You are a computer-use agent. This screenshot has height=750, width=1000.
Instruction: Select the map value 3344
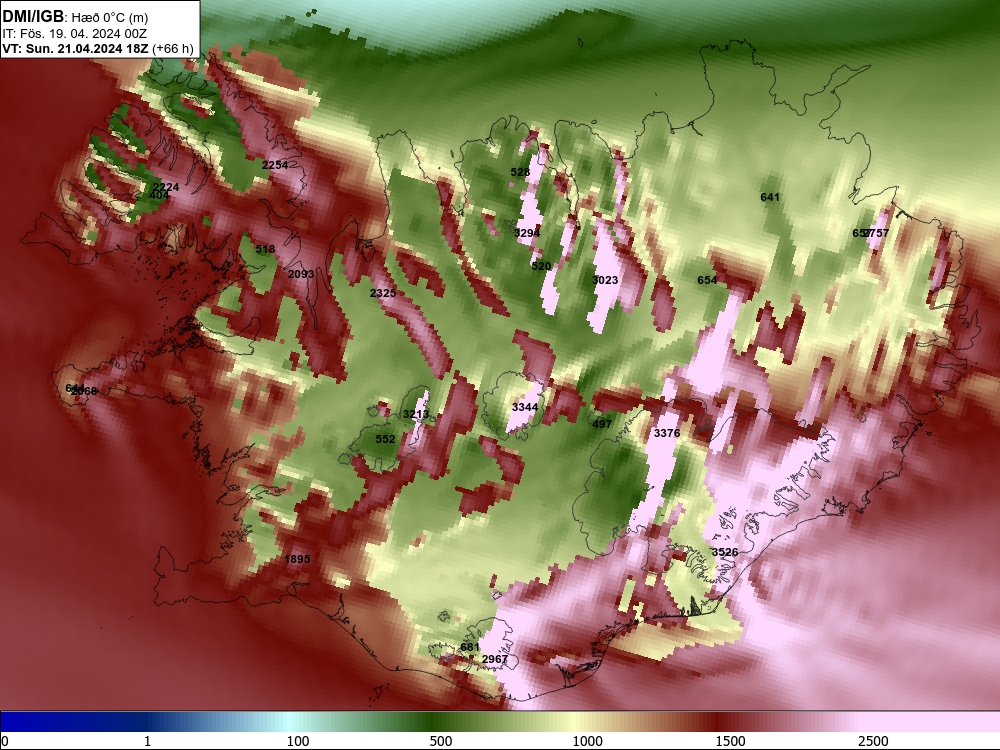pyautogui.click(x=525, y=408)
